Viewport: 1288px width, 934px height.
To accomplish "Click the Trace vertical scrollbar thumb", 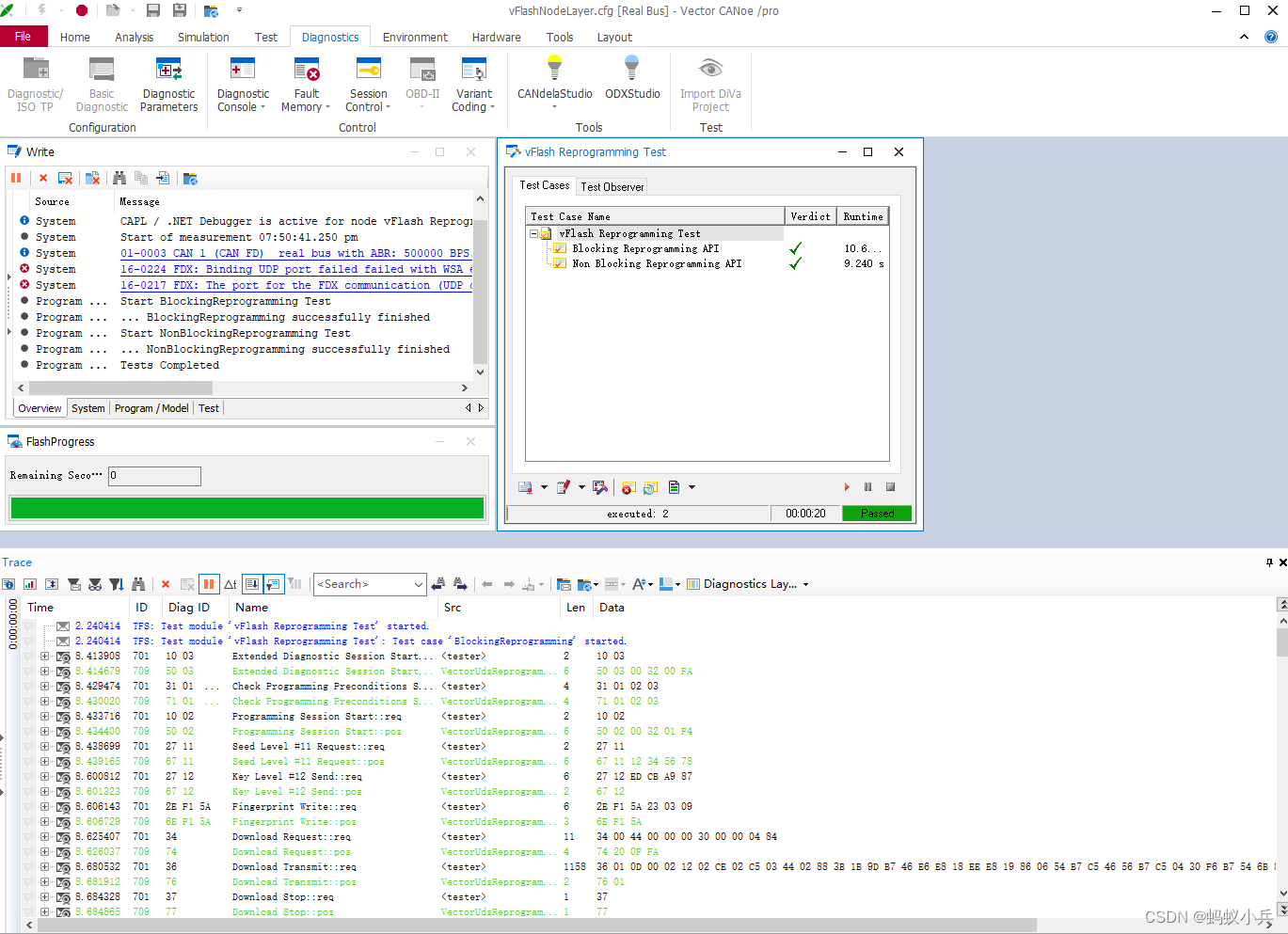I will point(1281,642).
